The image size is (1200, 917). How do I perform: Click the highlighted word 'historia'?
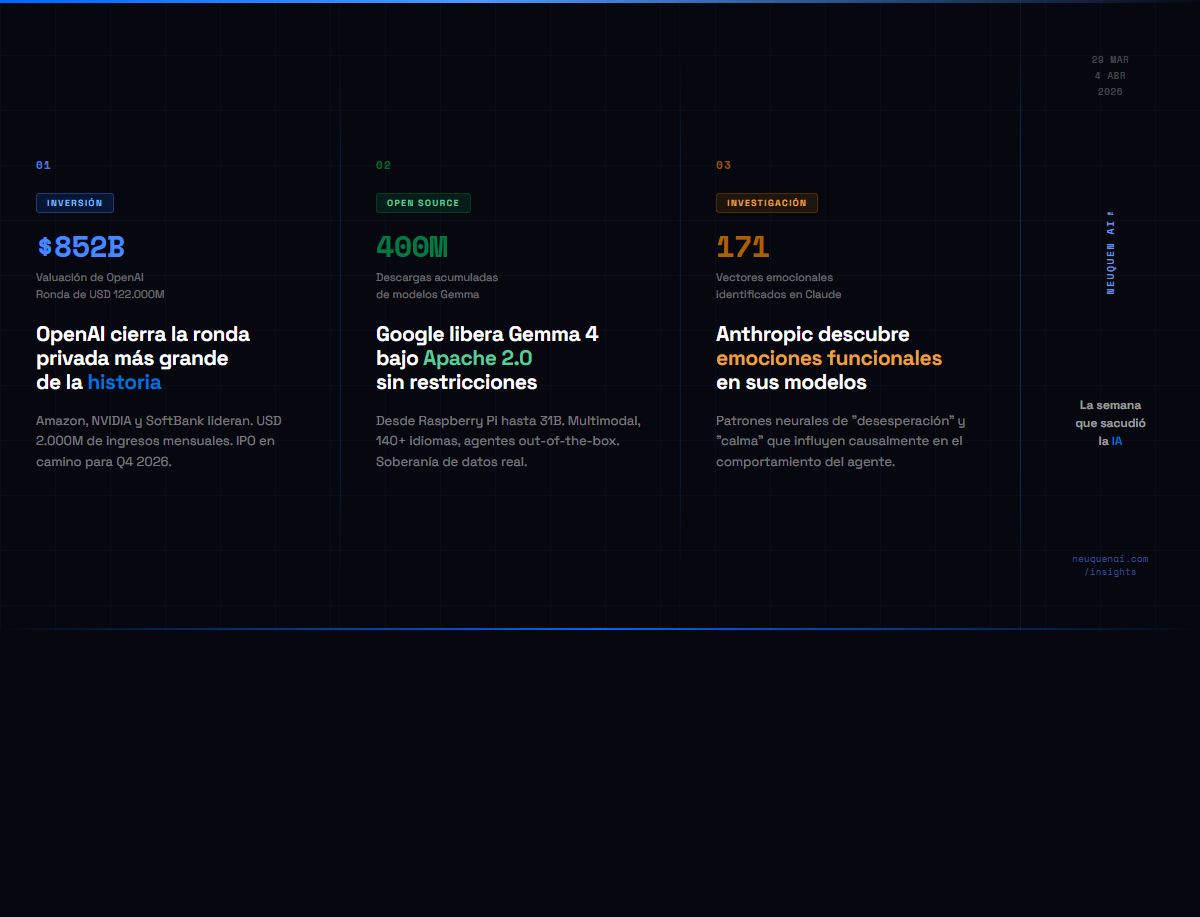pos(124,382)
